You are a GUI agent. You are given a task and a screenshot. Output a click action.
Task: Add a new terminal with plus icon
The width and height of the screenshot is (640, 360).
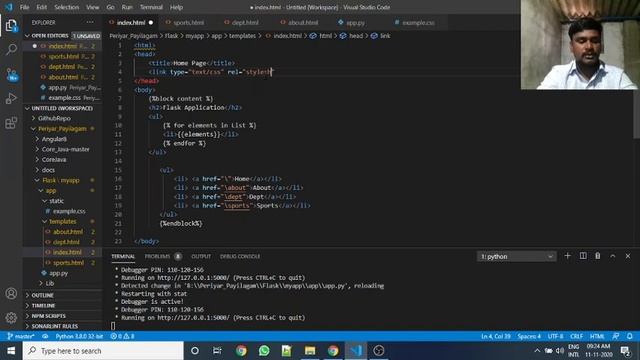tap(567, 256)
